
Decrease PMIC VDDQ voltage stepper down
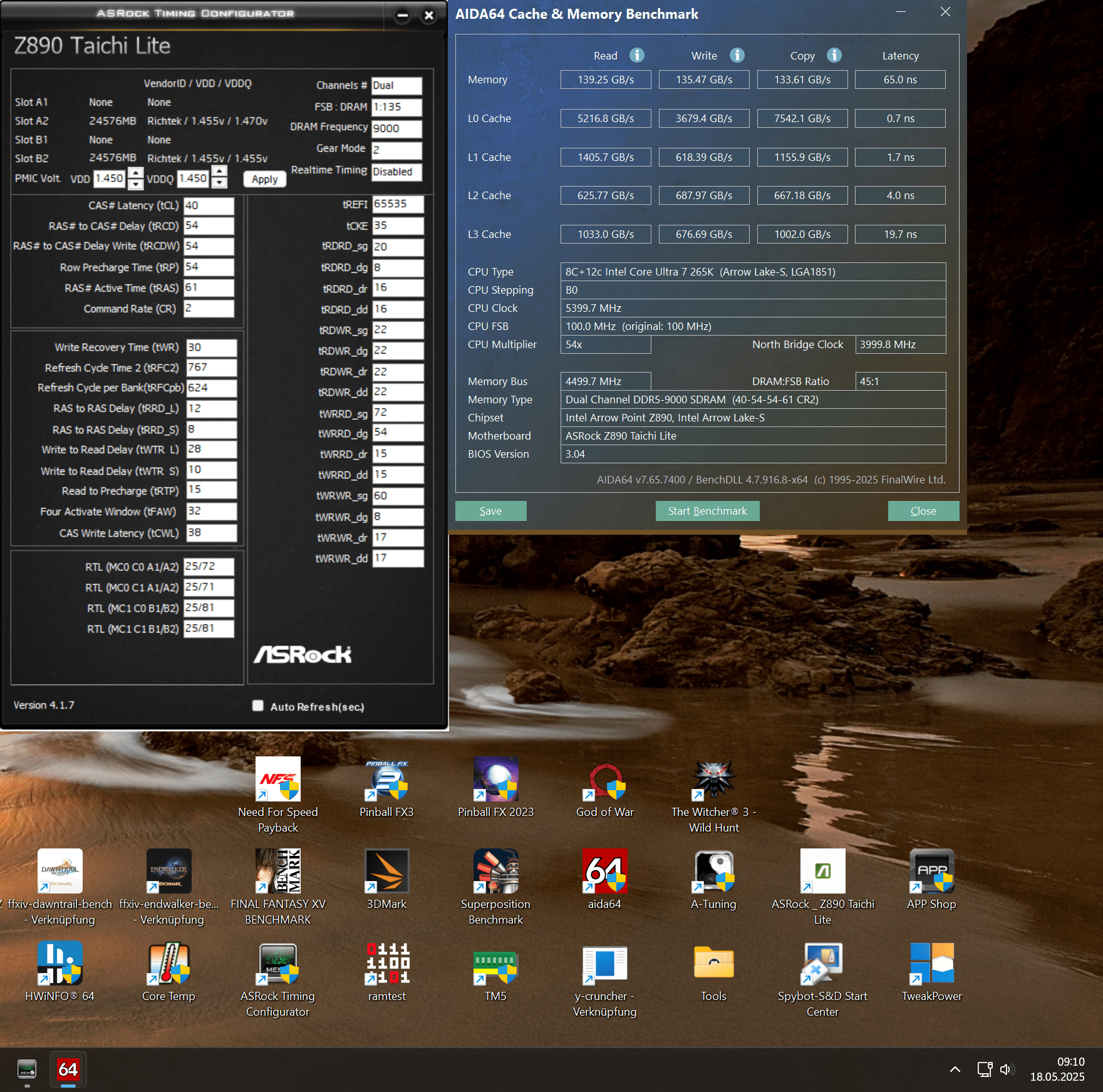coord(219,183)
